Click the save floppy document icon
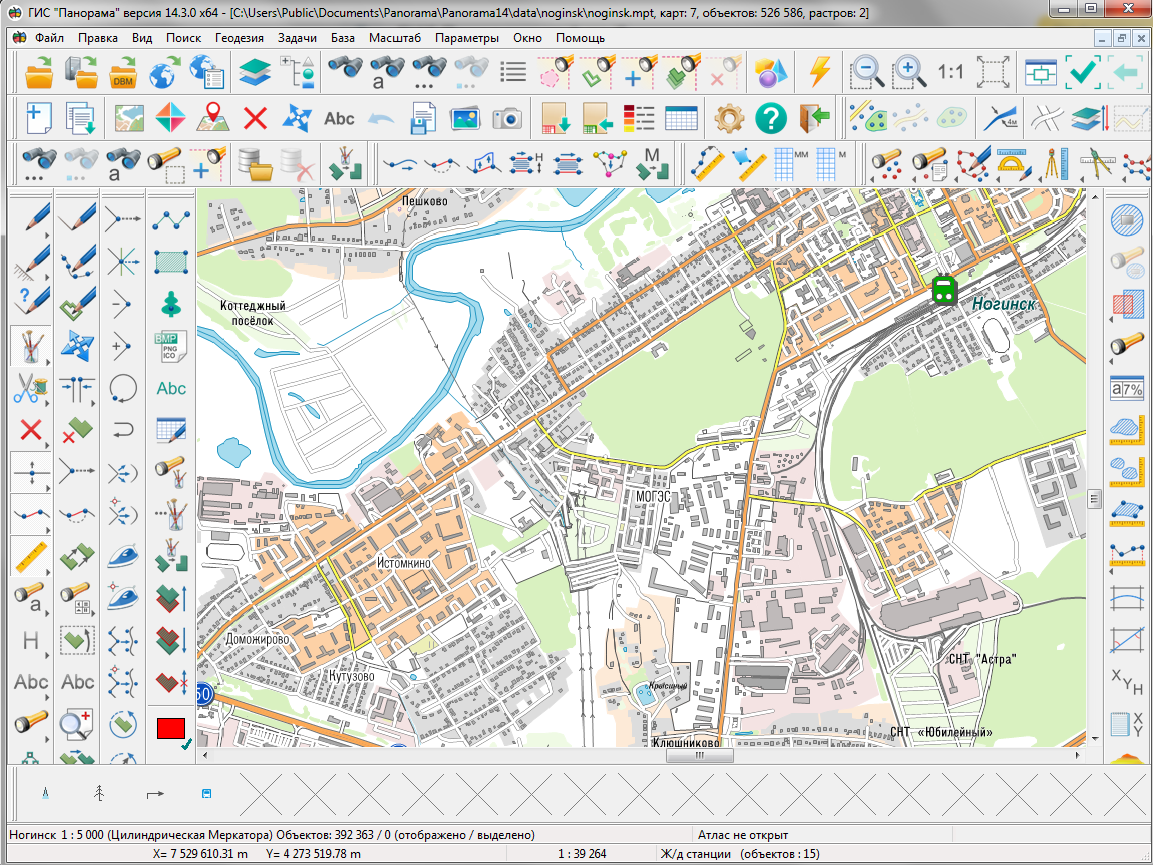The width and height of the screenshot is (1153, 865). [x=423, y=118]
